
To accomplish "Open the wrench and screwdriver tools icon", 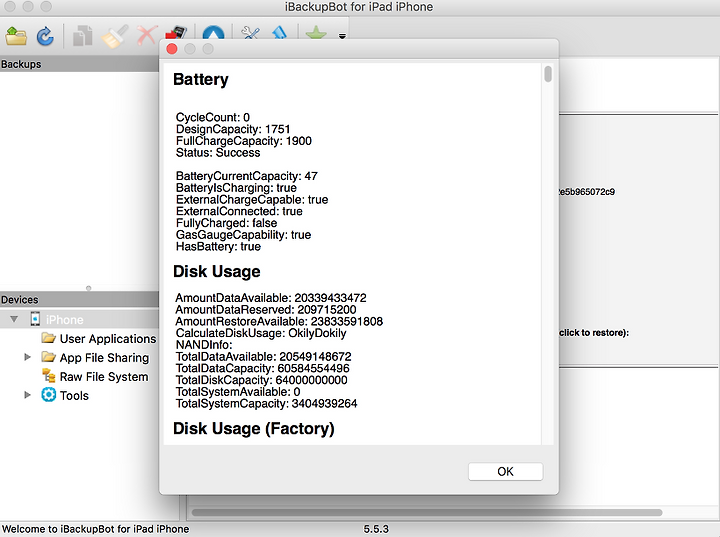I will coord(251,33).
